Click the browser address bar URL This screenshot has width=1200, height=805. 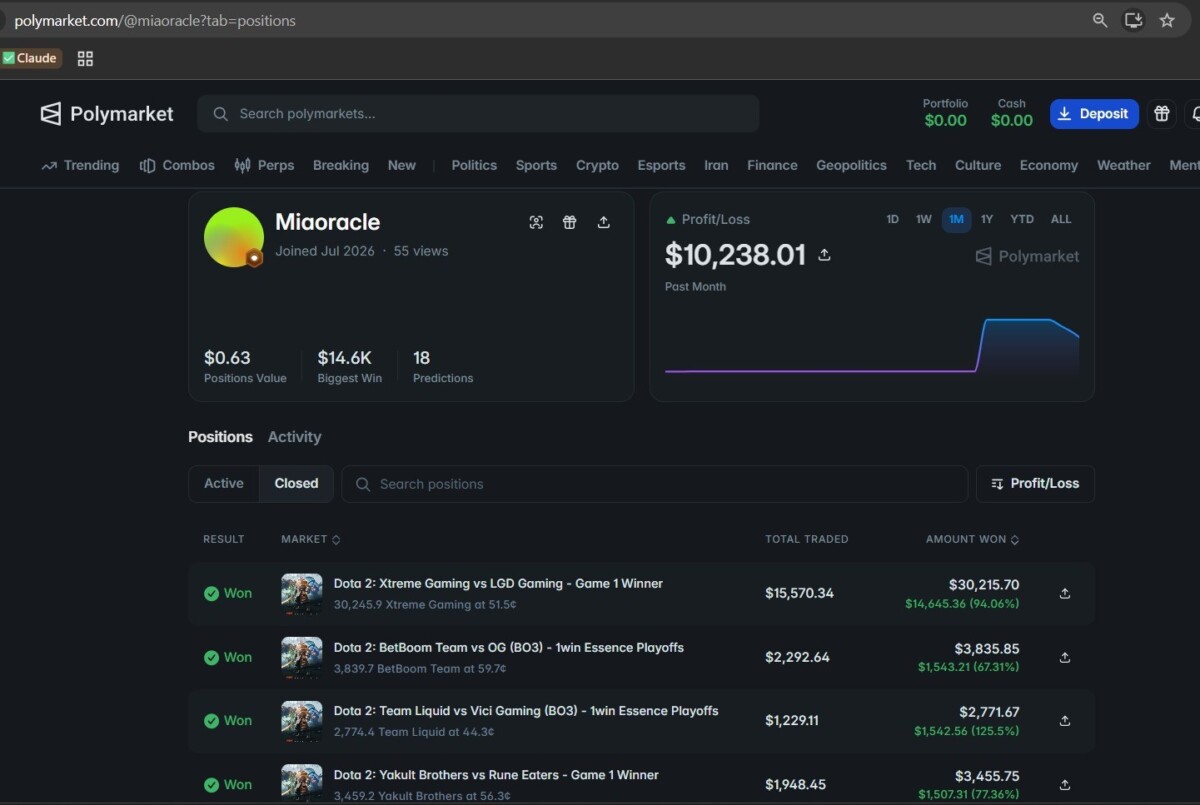155,20
